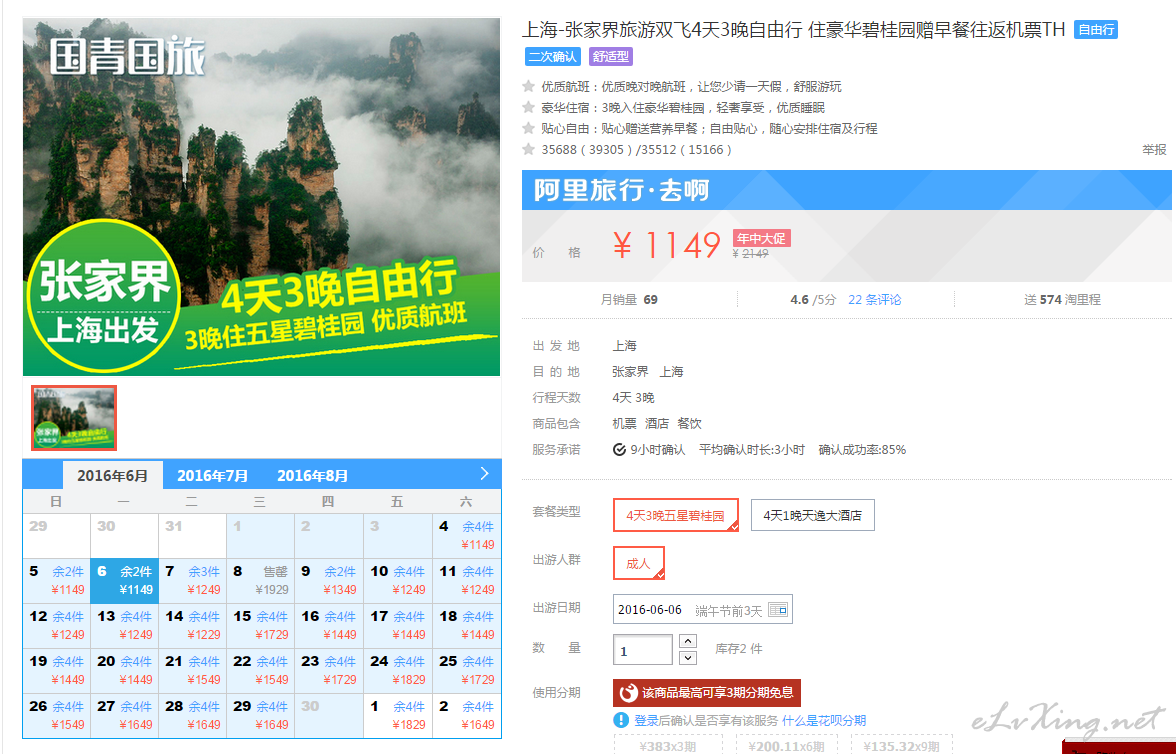The height and width of the screenshot is (754, 1176).
Task: Click the quantity input field
Action: (x=643, y=650)
